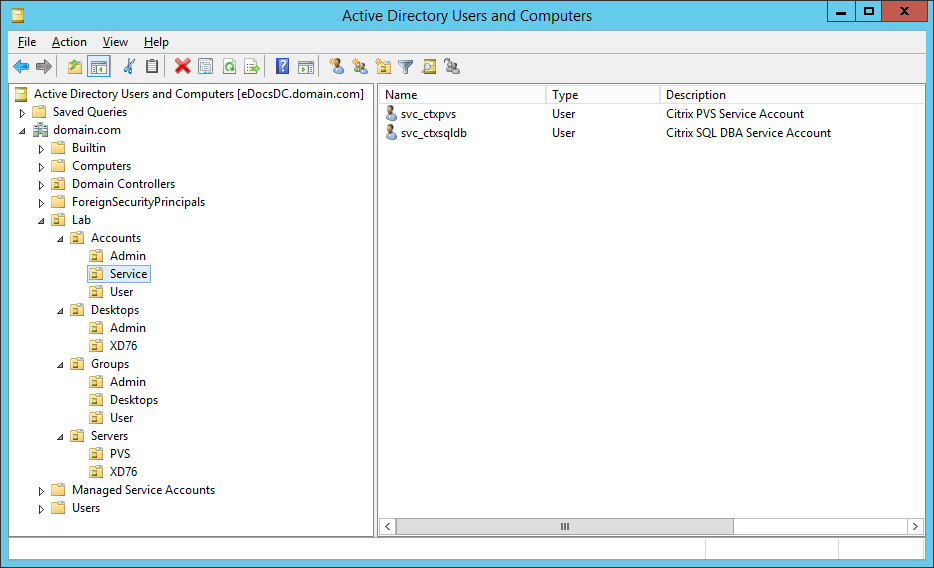Open the View menu

(115, 42)
